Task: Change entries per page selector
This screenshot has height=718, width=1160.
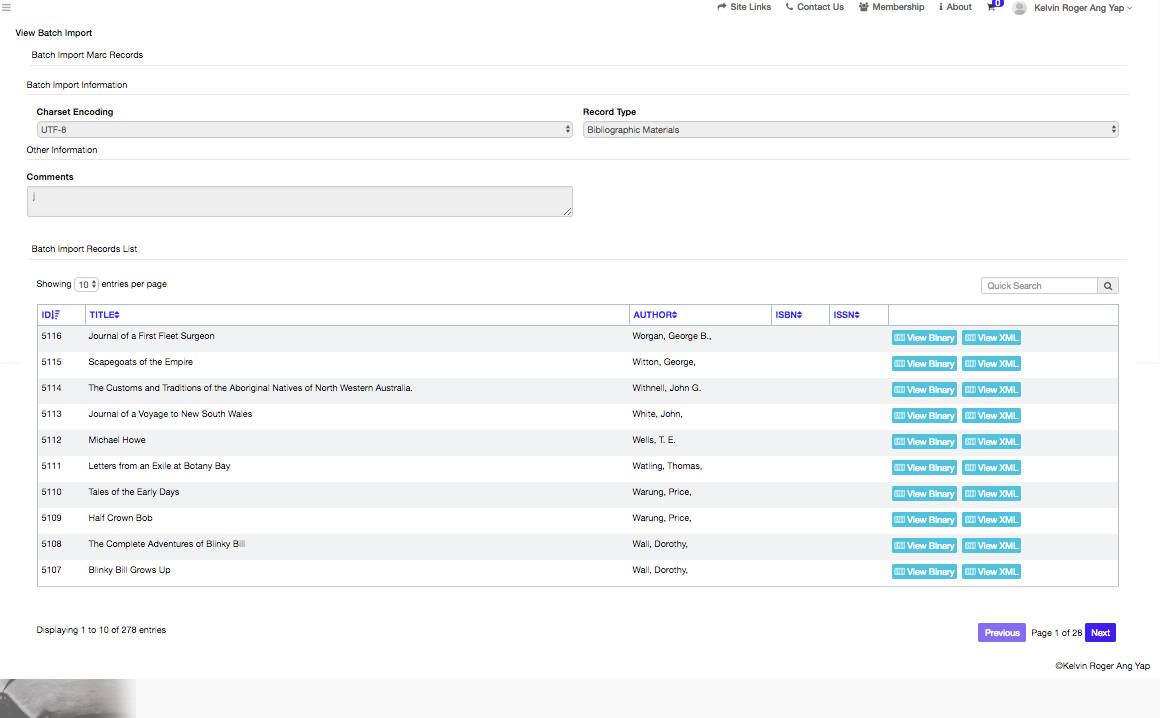Action: (x=87, y=285)
